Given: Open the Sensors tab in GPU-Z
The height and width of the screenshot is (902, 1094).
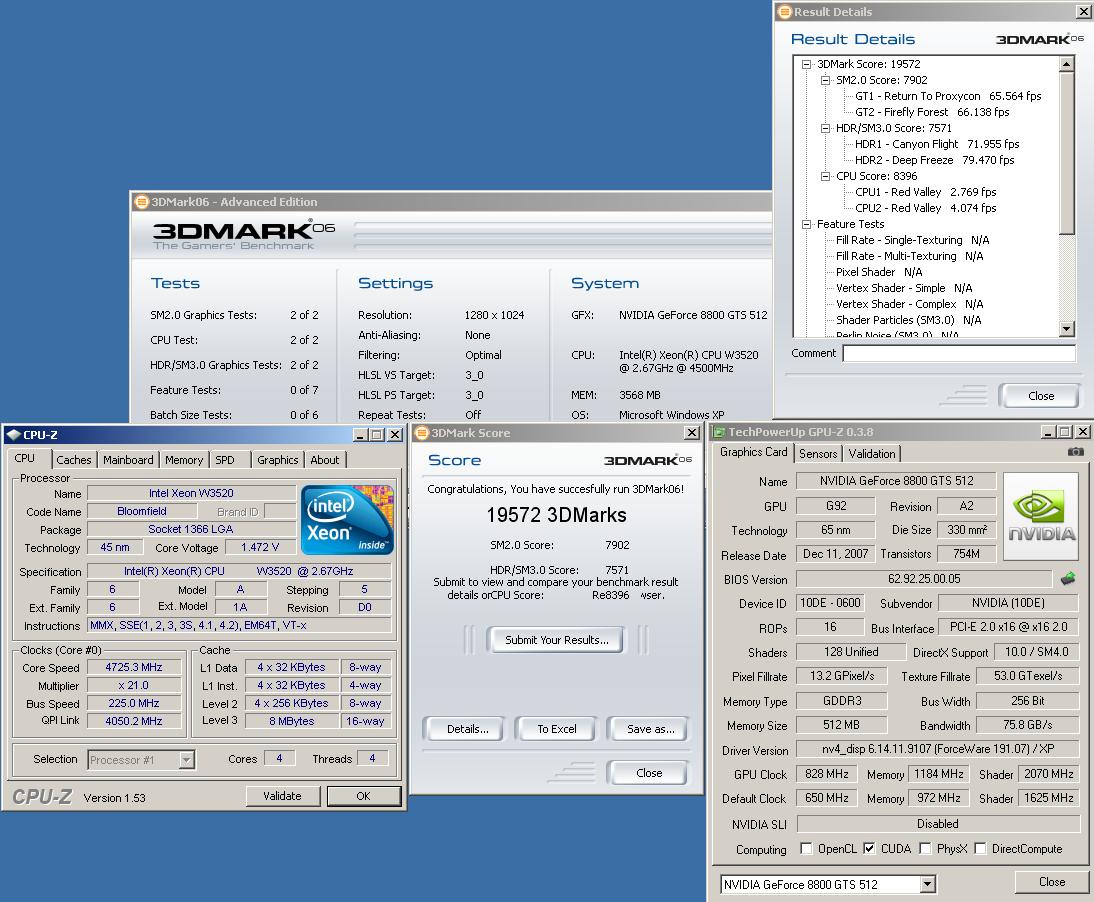Looking at the screenshot, I should 818,453.
